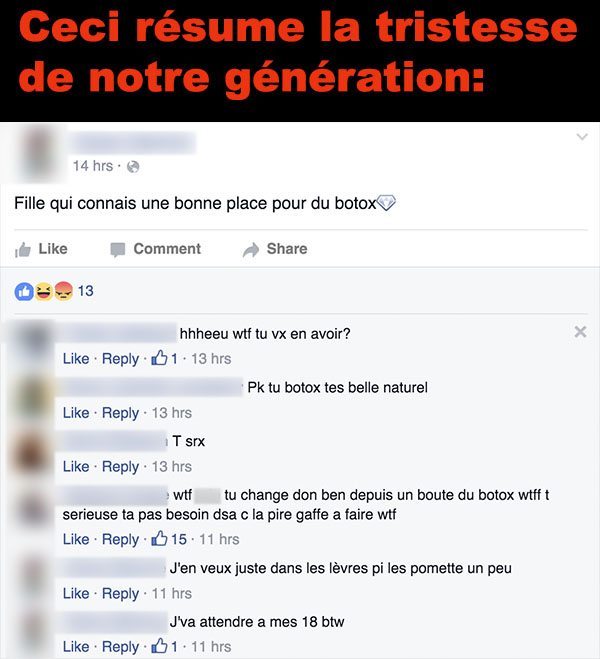This screenshot has width=600, height=659.
Task: Click the public globe privacy icon
Action: click(133, 167)
